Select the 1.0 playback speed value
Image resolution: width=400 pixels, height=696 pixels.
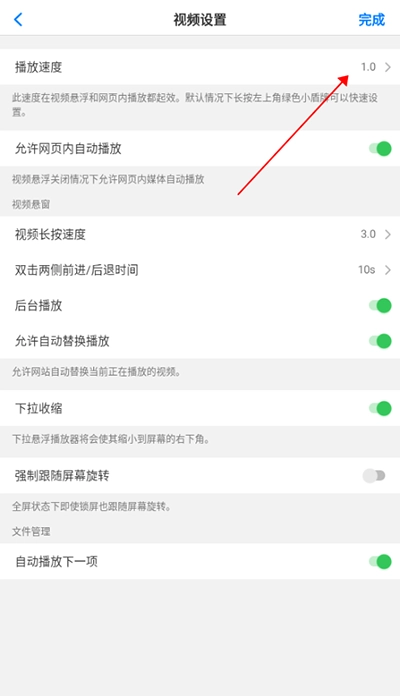coord(368,67)
